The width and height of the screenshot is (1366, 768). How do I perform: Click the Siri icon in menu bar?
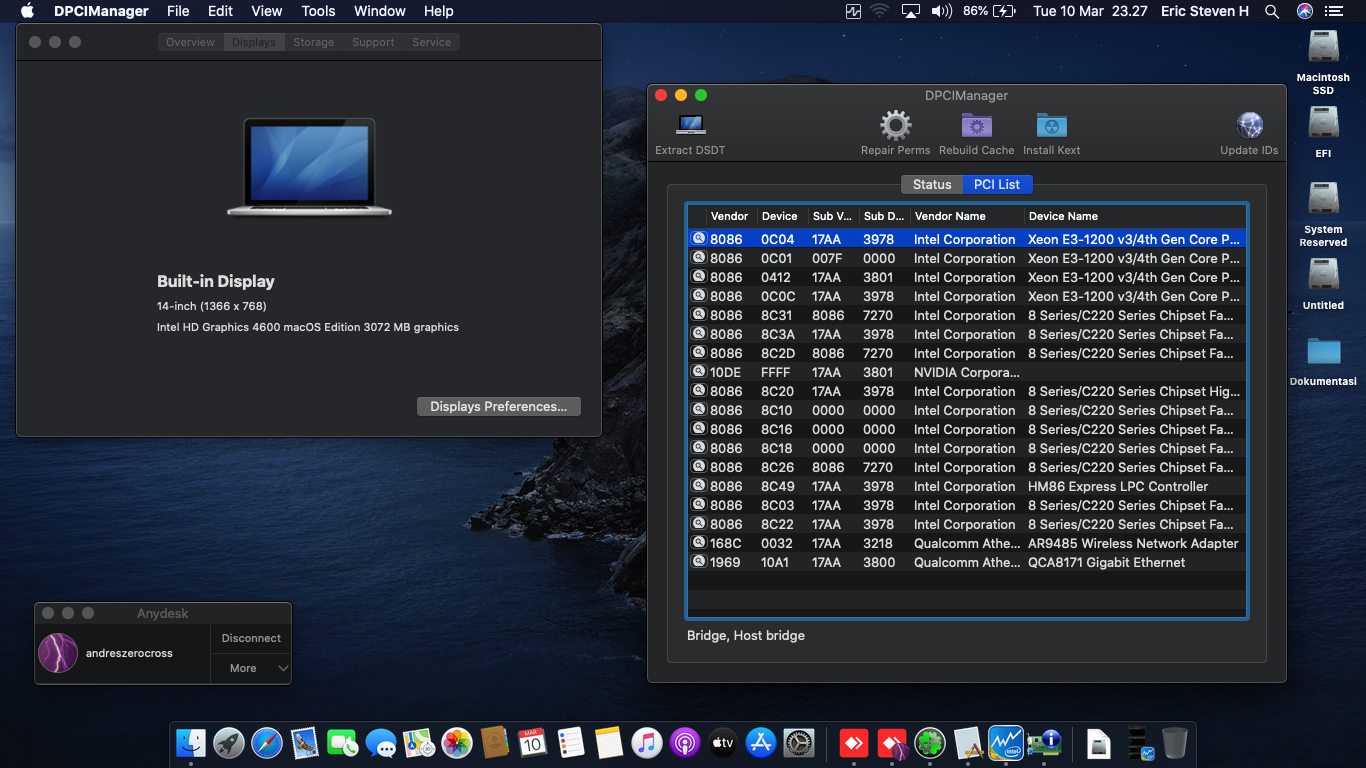pos(1305,11)
